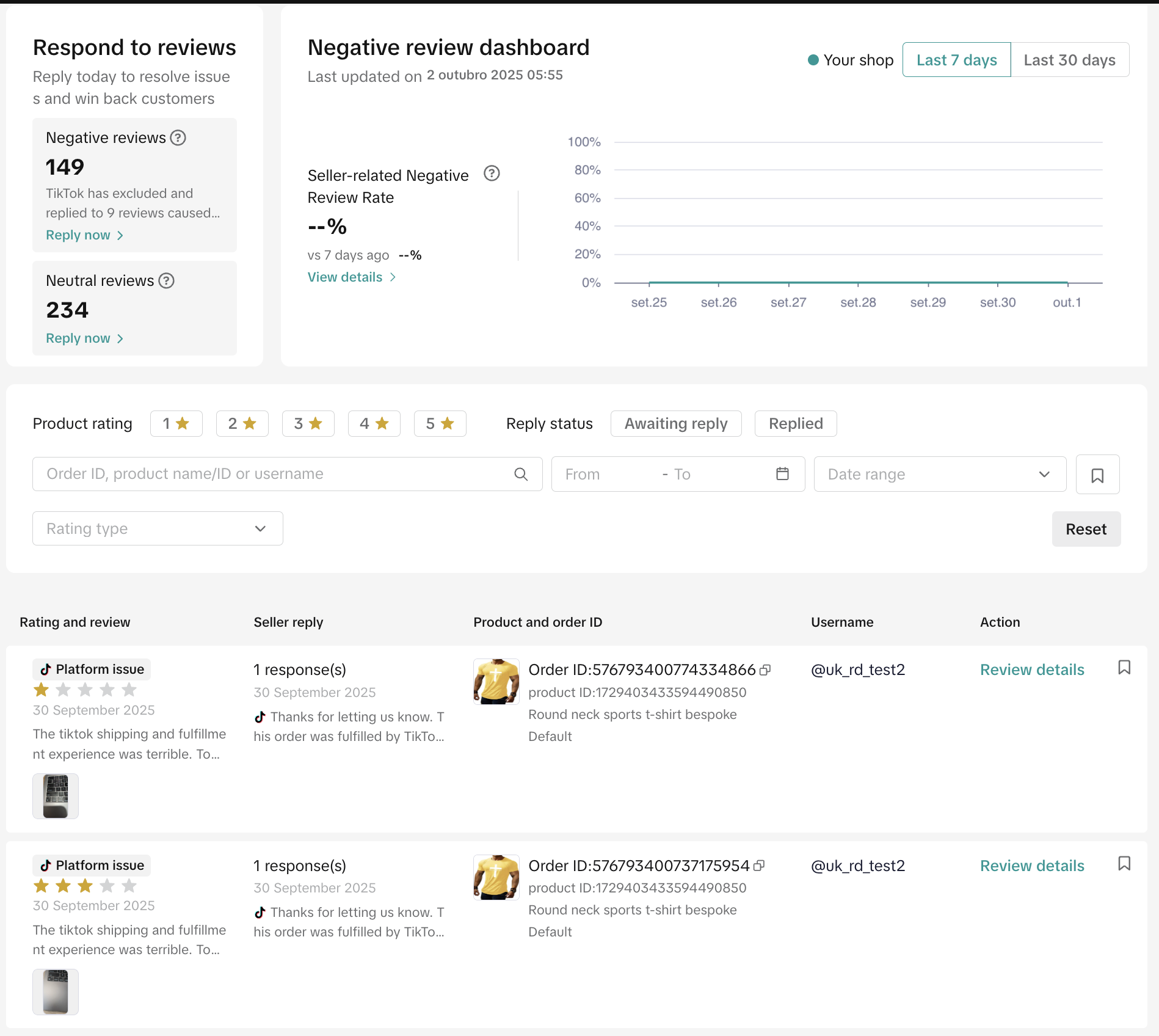The image size is (1159, 1036).
Task: Copy Order ID 576793400774334866
Action: click(x=765, y=669)
